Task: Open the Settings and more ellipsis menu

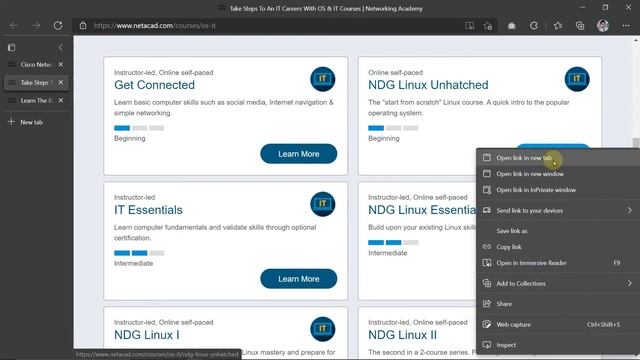Action: [x=626, y=26]
